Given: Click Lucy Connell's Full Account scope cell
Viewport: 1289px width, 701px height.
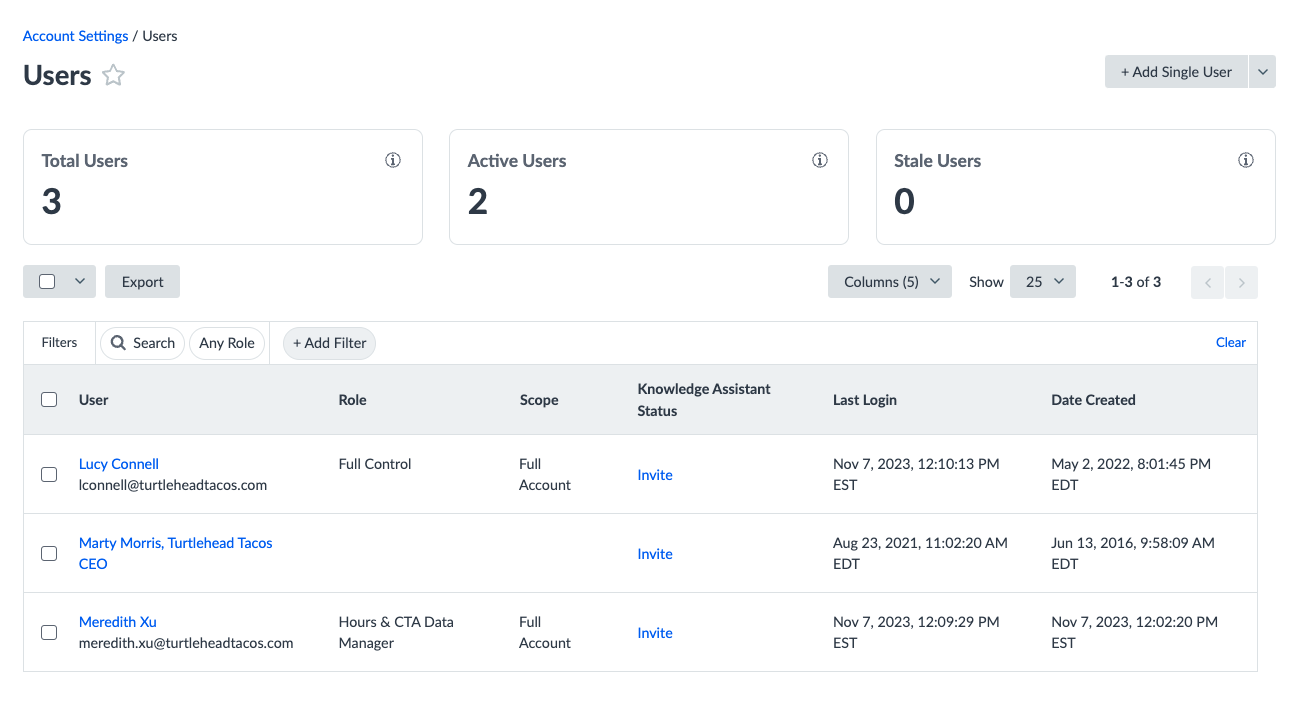Looking at the screenshot, I should click(545, 474).
